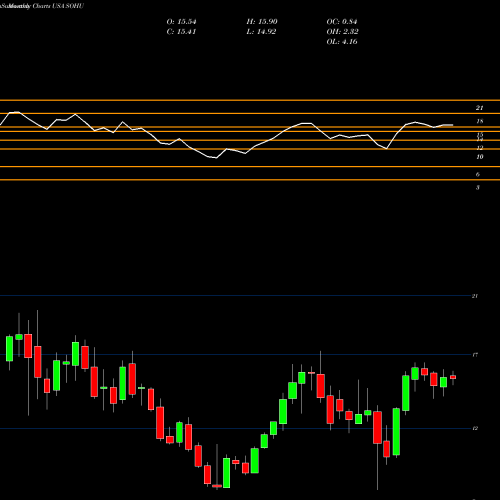500x500 pixels.
Task: Select the open value 'O: 15.54'
Action: click(x=181, y=22)
